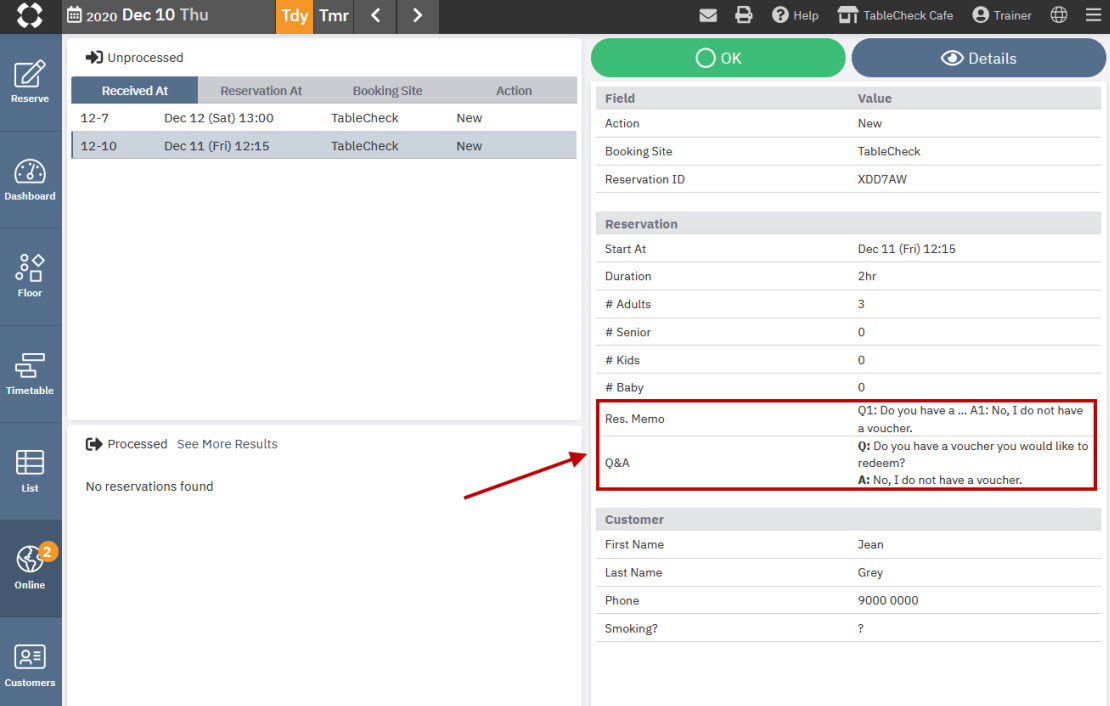Click No reservations found text
Viewport: 1110px width, 706px height.
click(149, 486)
